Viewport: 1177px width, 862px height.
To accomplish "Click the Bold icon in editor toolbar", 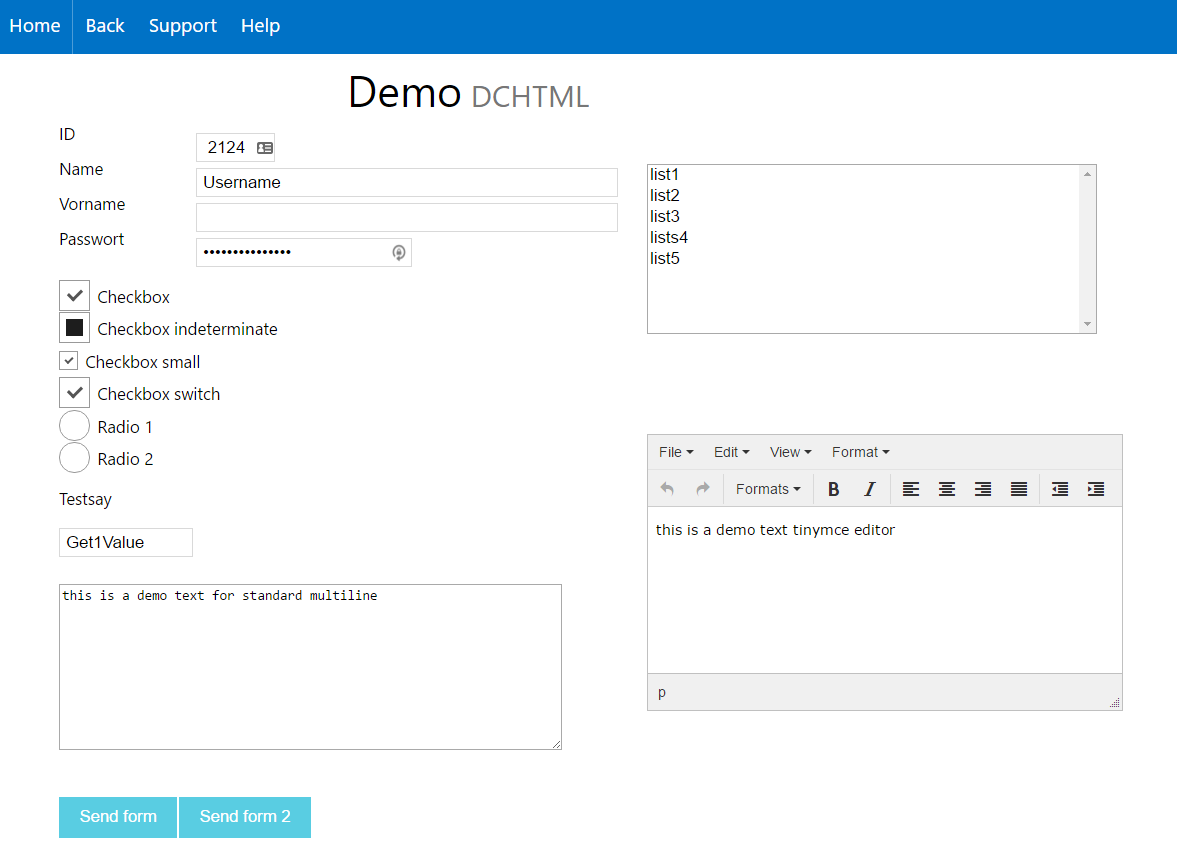I will pyautogui.click(x=833, y=489).
